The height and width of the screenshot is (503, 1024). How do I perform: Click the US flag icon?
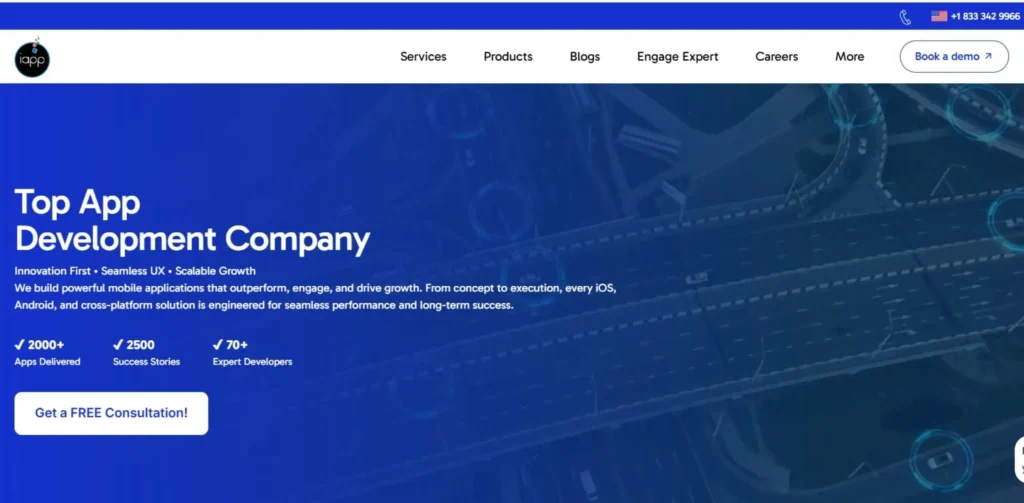pyautogui.click(x=939, y=16)
